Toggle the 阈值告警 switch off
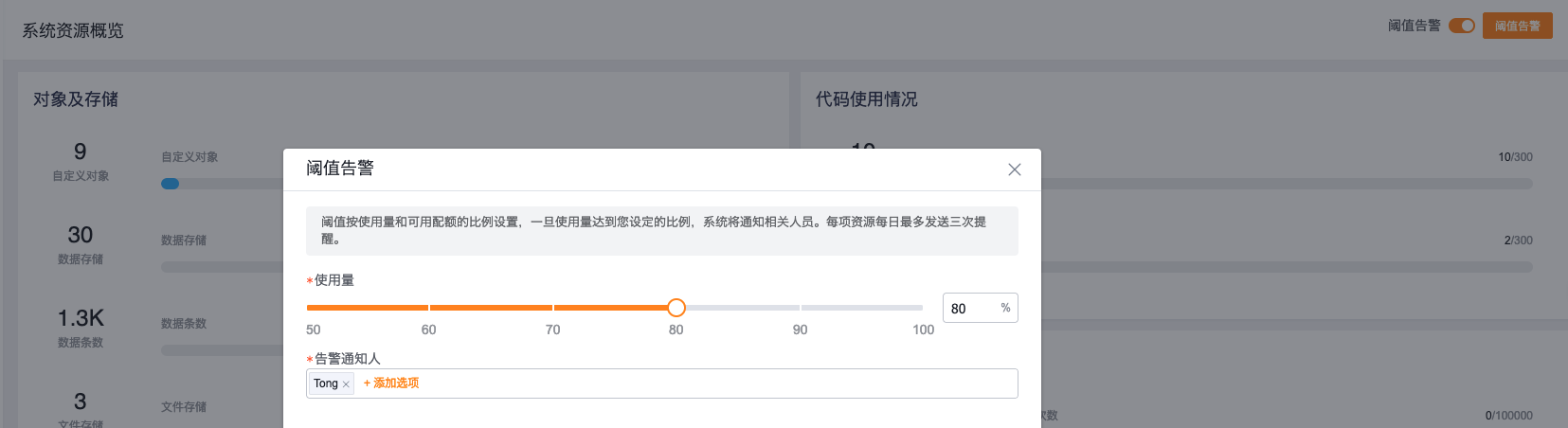Image resolution: width=1568 pixels, height=428 pixels. point(1461,26)
